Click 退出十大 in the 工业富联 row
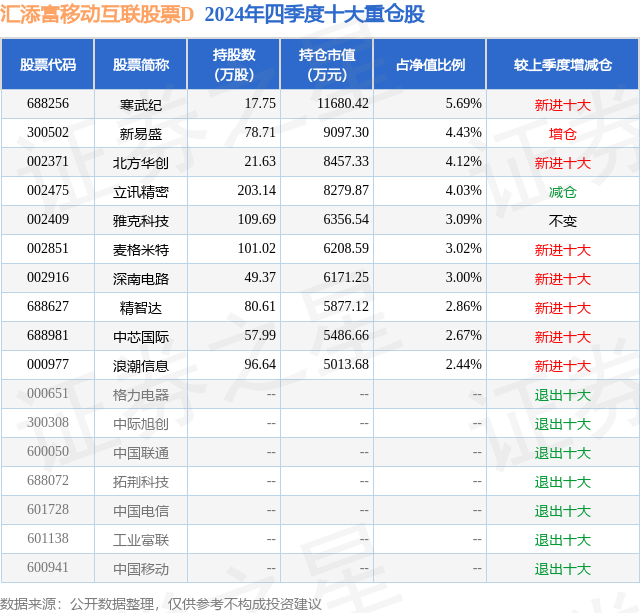This screenshot has width=640, height=613. (x=563, y=540)
